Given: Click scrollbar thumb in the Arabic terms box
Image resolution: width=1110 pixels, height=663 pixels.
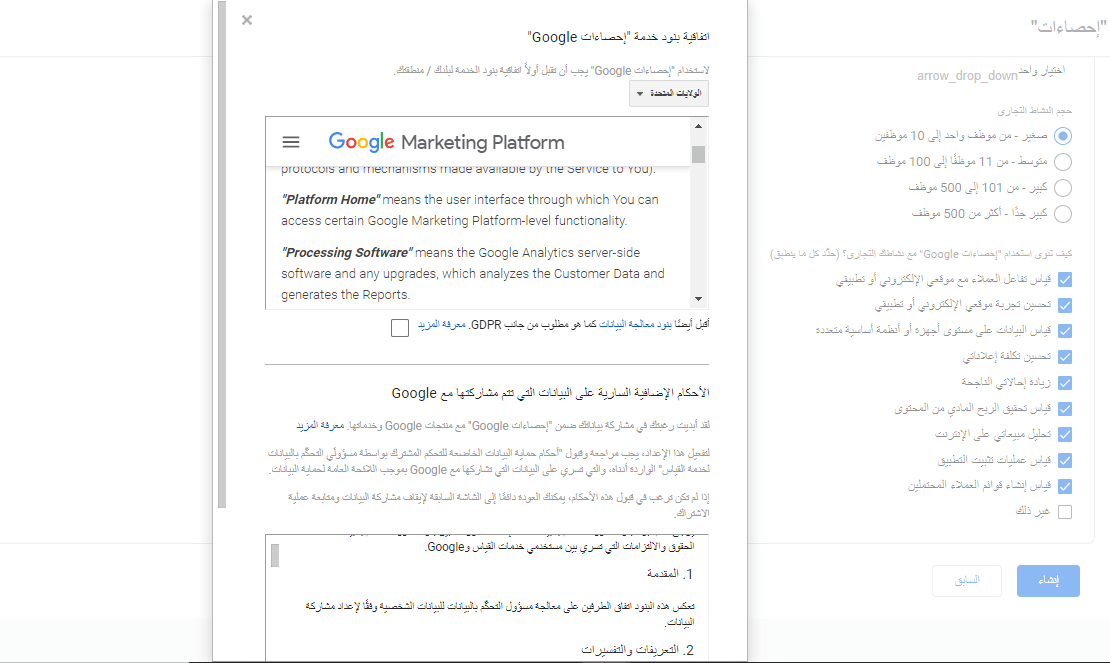Looking at the screenshot, I should tap(275, 555).
